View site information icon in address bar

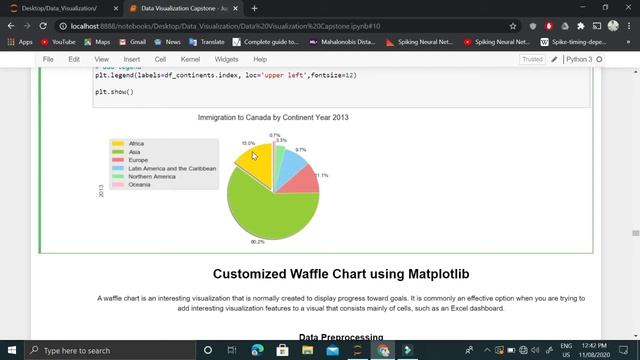tap(63, 26)
